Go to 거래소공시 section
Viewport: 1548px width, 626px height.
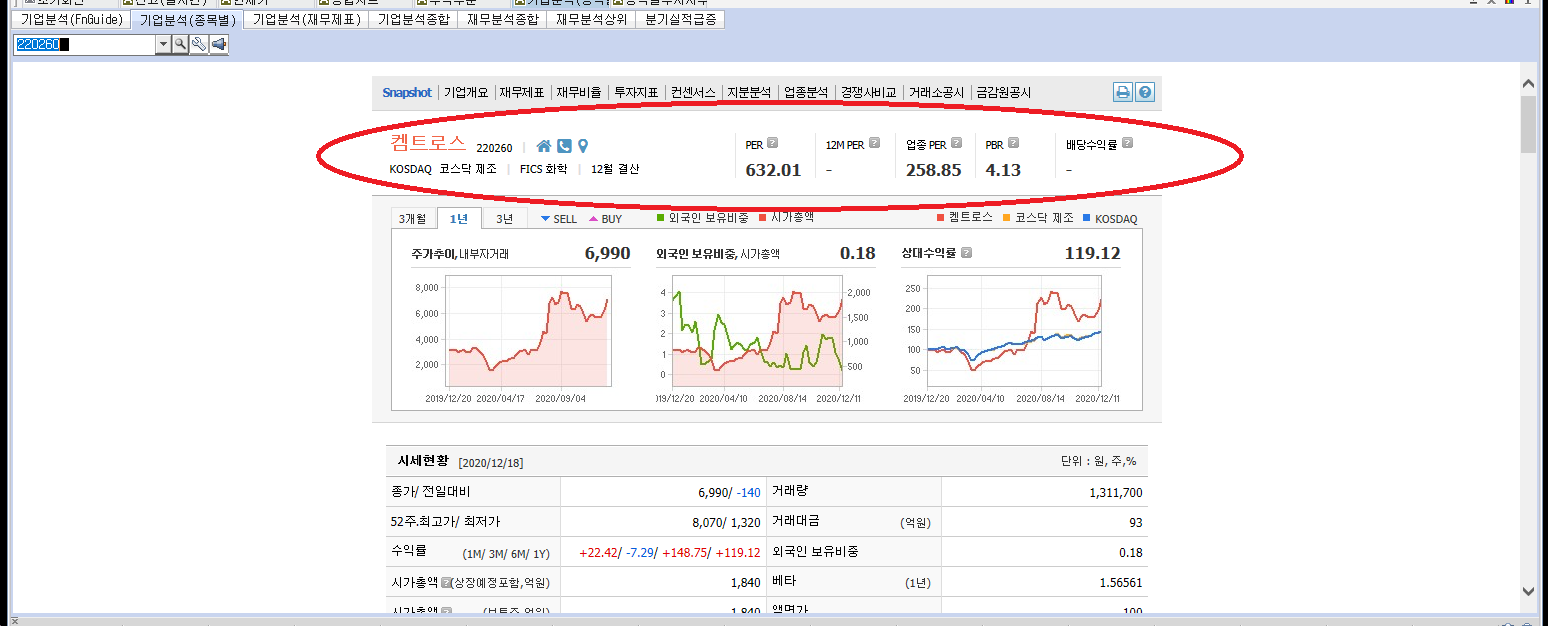[x=936, y=92]
